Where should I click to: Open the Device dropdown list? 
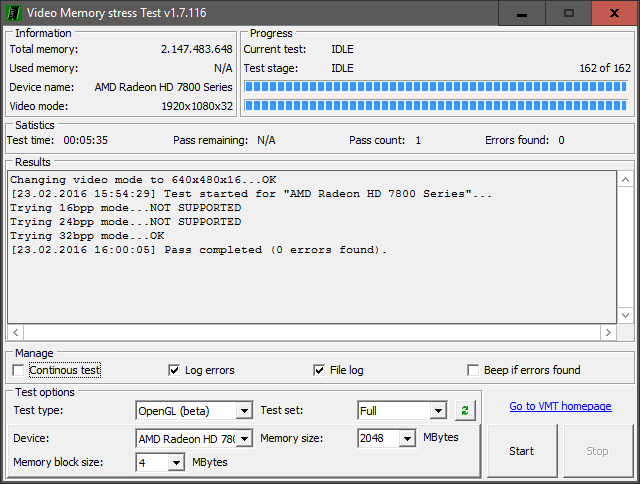[244, 439]
